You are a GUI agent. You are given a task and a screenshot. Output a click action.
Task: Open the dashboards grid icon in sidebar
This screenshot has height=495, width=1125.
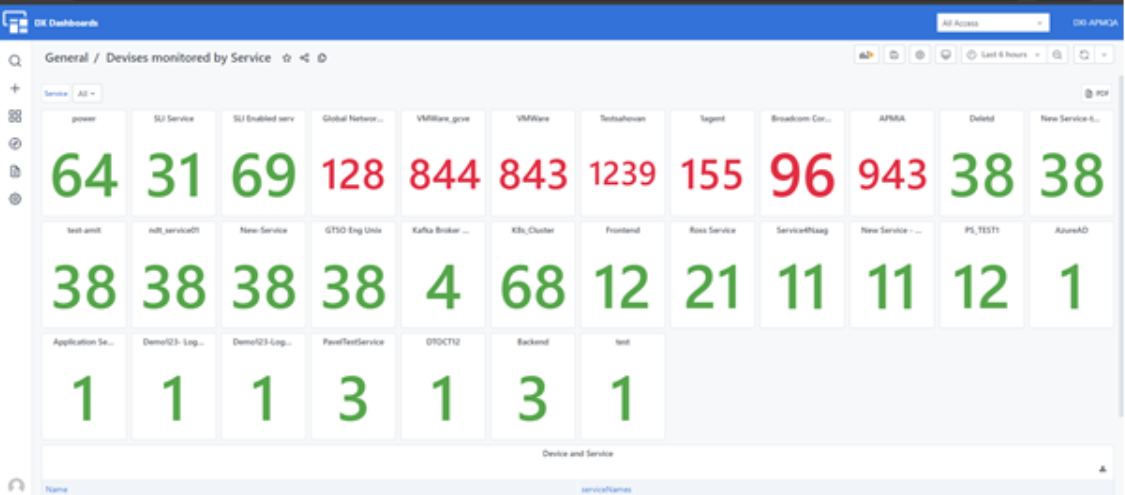coord(15,116)
